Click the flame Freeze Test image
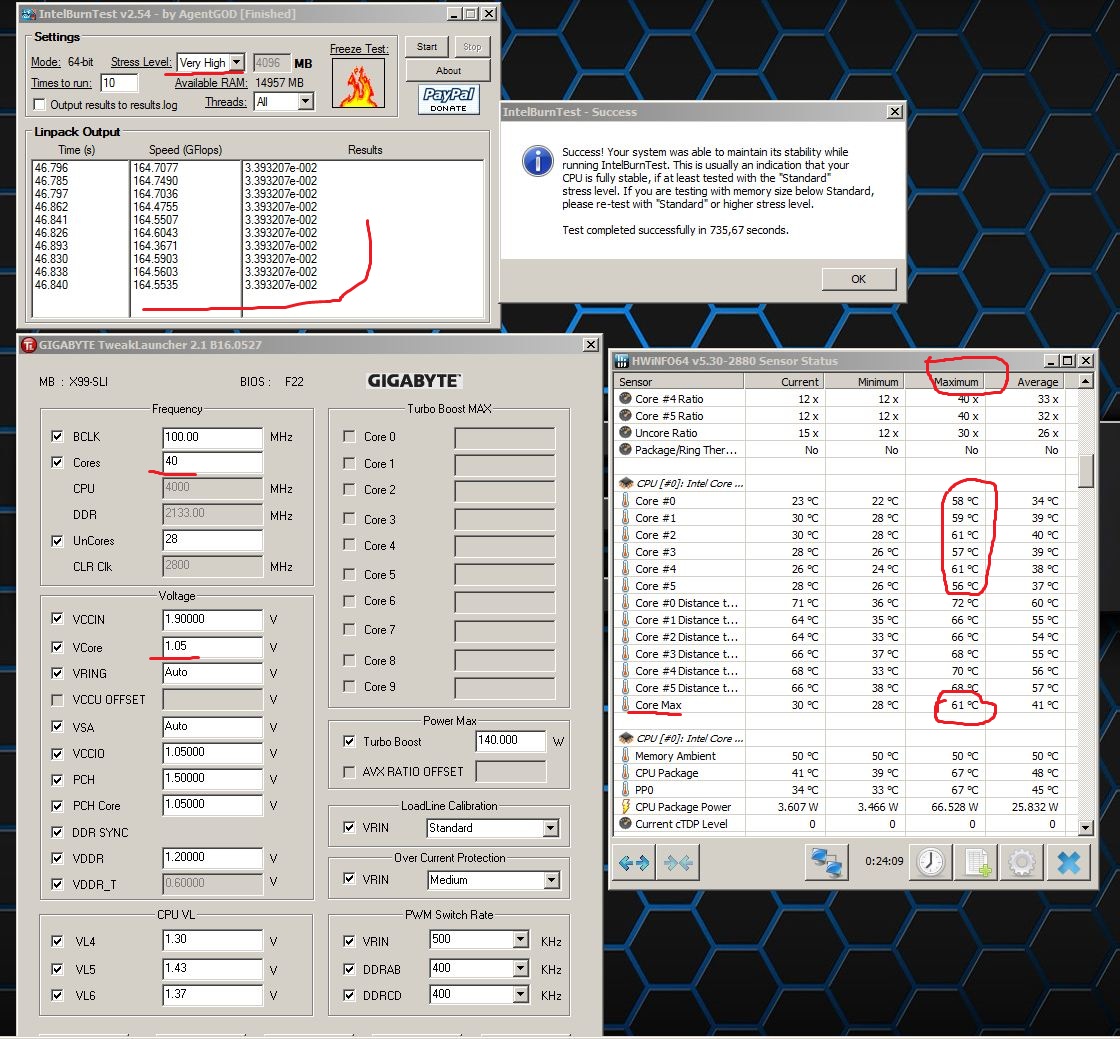This screenshot has height=1039, width=1120. click(358, 83)
